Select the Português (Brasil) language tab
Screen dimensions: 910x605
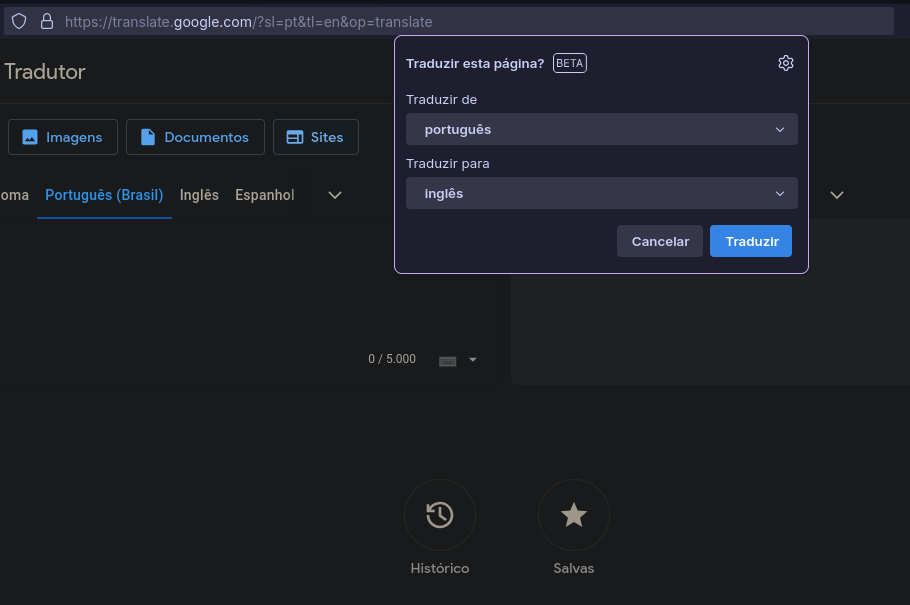coord(104,195)
